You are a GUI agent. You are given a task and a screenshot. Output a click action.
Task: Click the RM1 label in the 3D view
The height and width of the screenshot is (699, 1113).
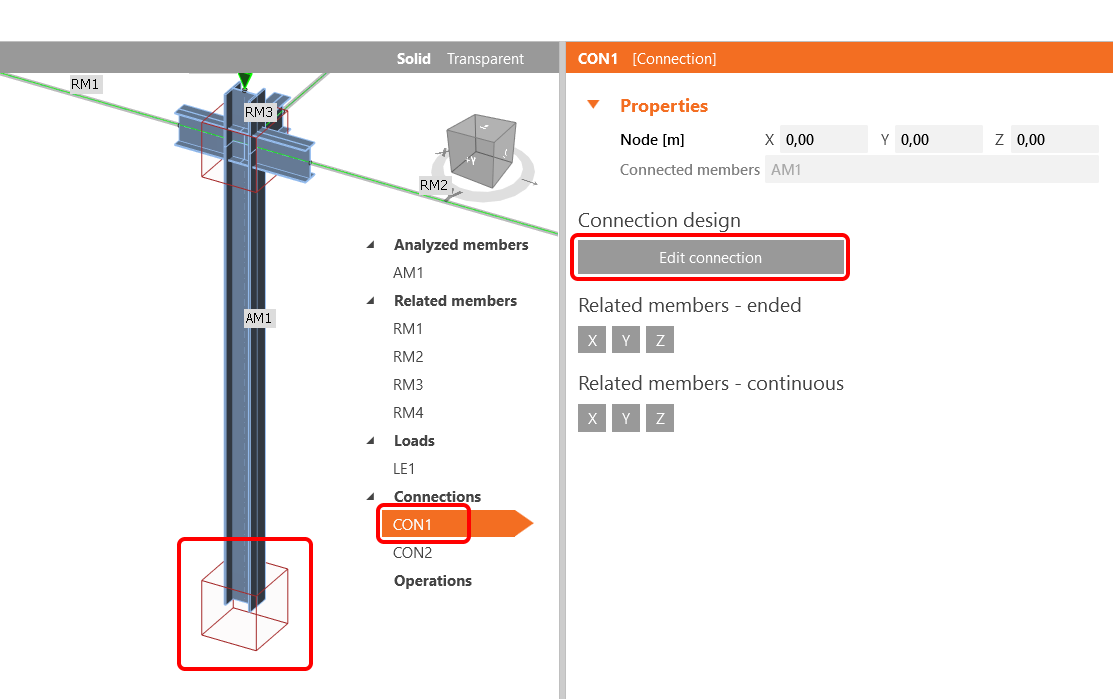(85, 84)
